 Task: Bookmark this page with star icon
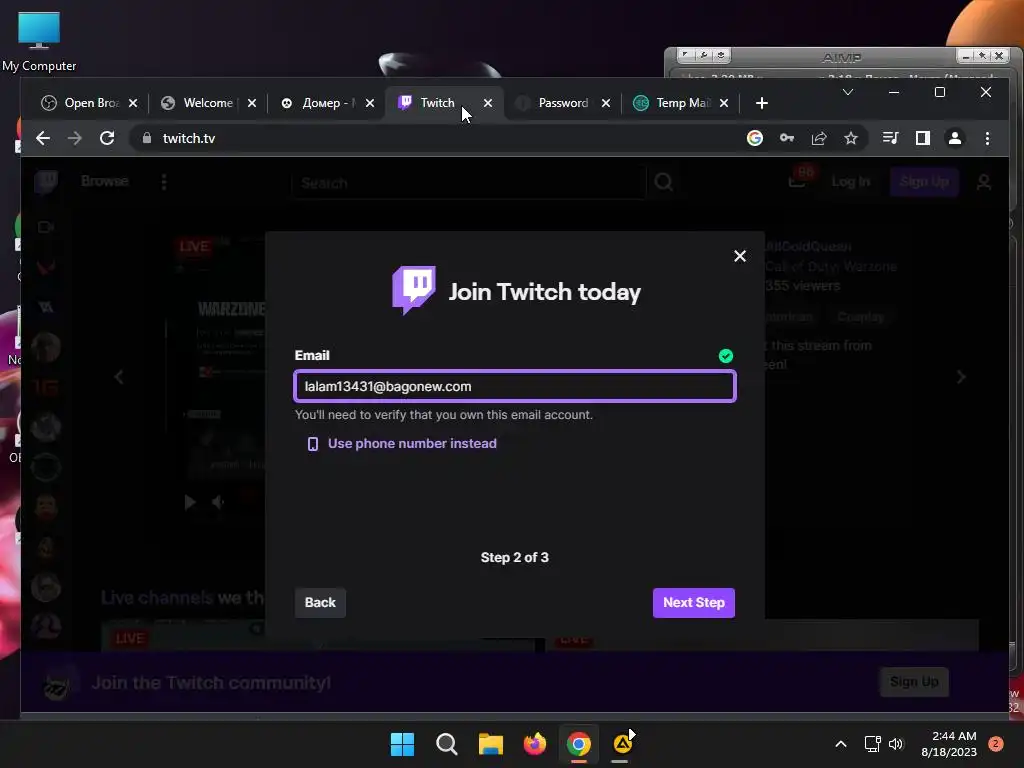851,138
